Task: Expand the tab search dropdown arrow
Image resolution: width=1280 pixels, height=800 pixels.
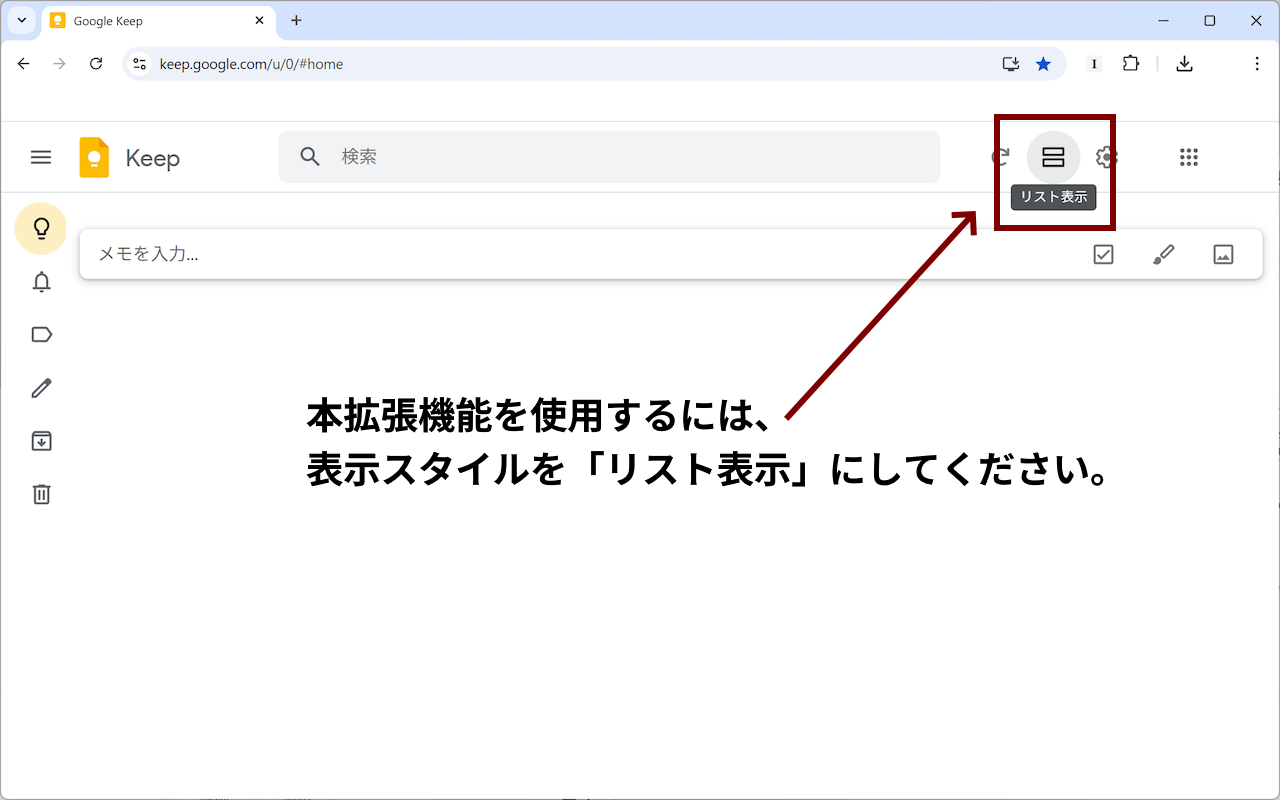Action: point(21,20)
